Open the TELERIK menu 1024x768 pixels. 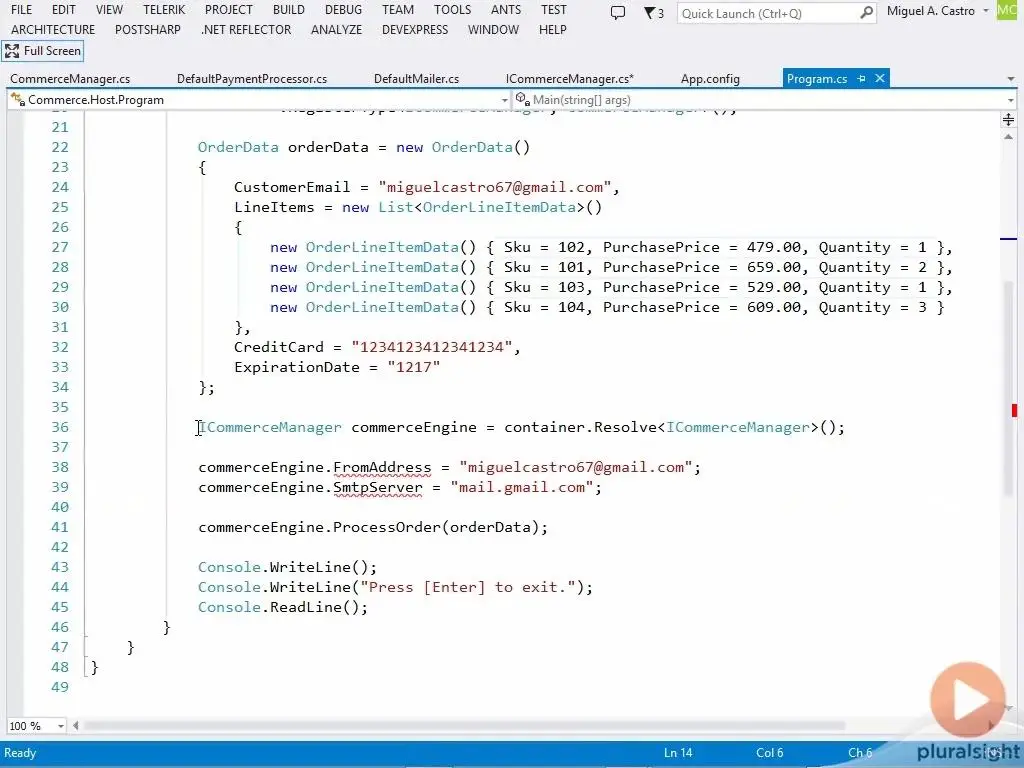pyautogui.click(x=164, y=10)
